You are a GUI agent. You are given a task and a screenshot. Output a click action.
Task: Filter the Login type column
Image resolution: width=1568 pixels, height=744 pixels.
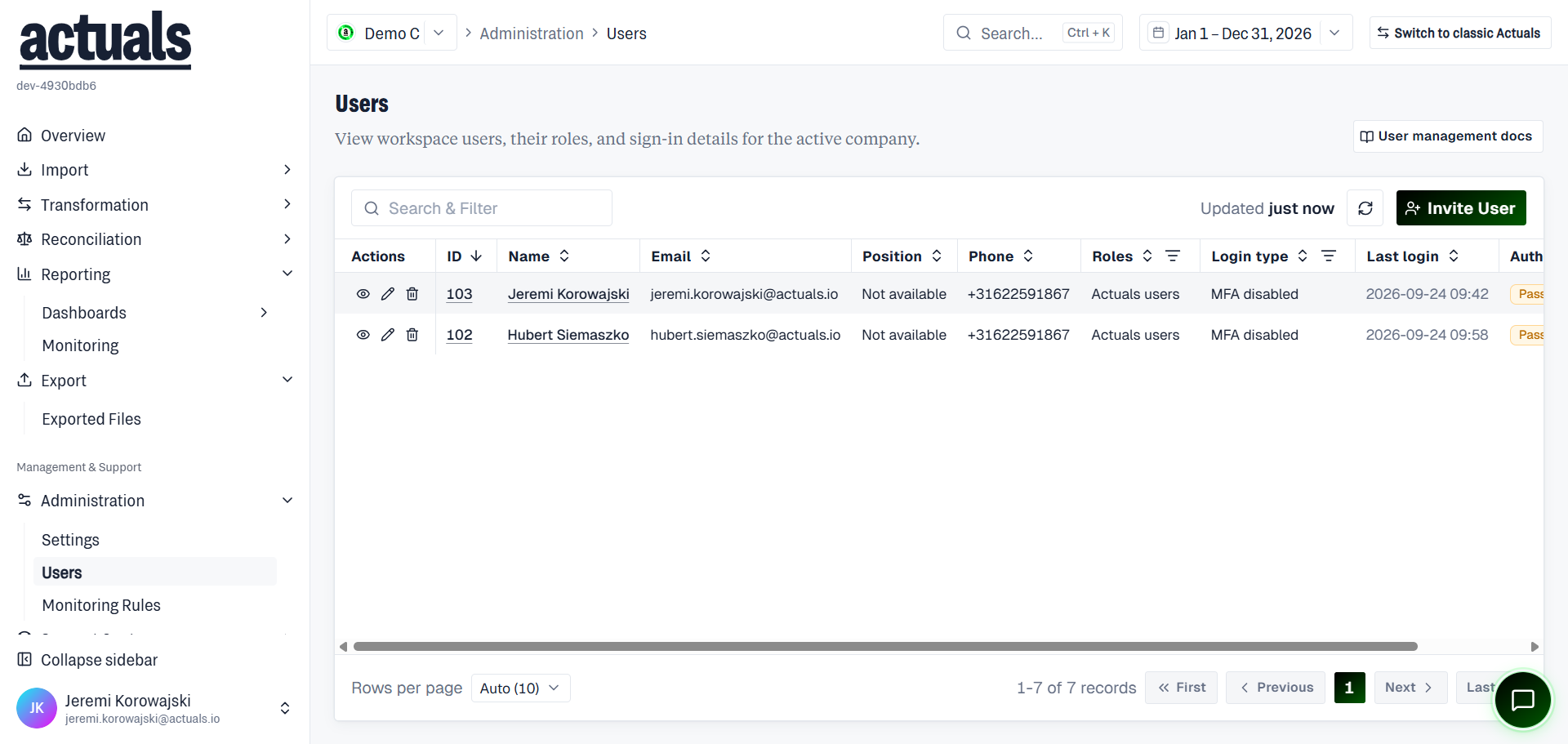pos(1329,256)
